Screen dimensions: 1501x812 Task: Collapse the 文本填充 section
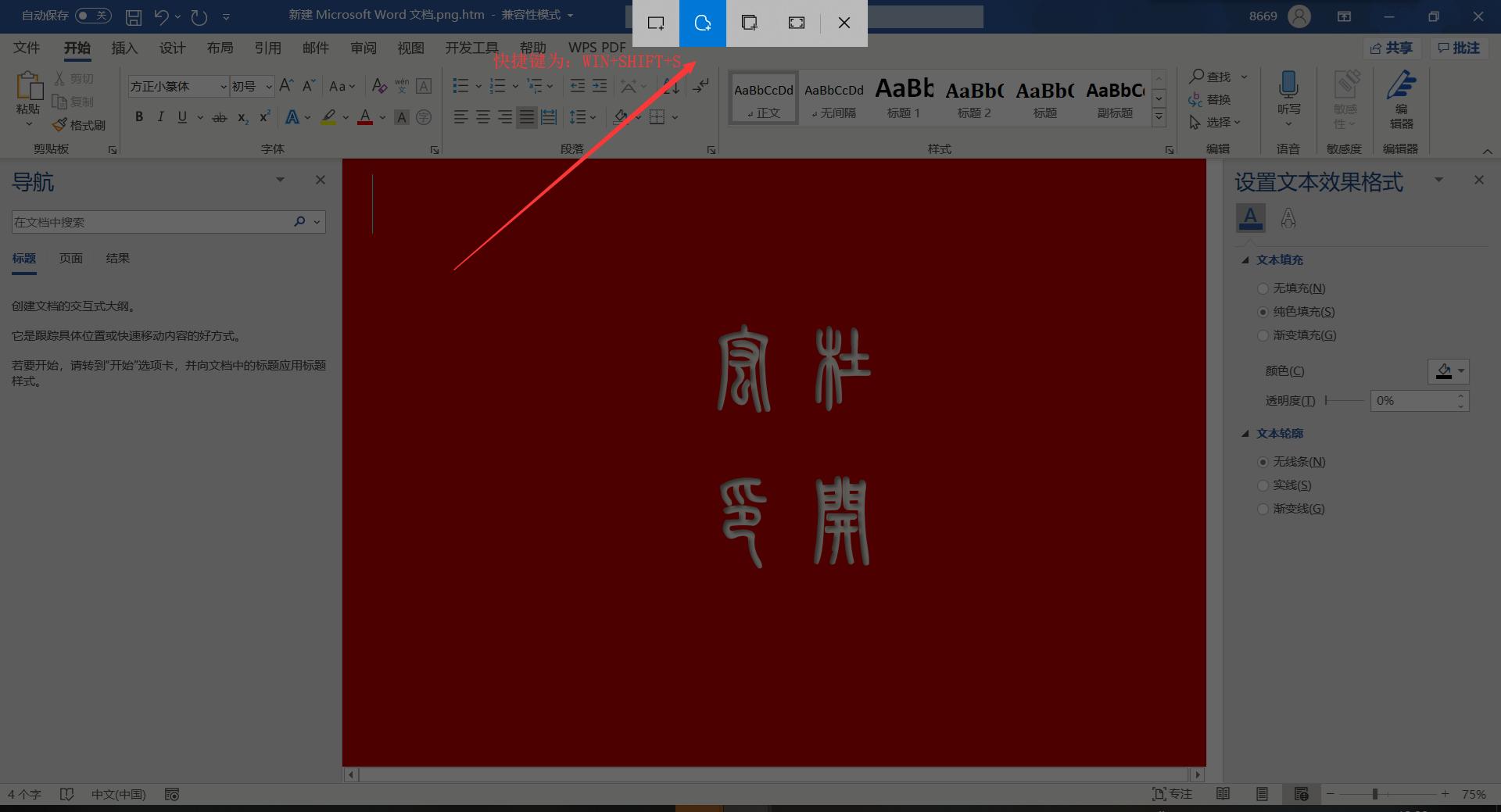coord(1246,259)
